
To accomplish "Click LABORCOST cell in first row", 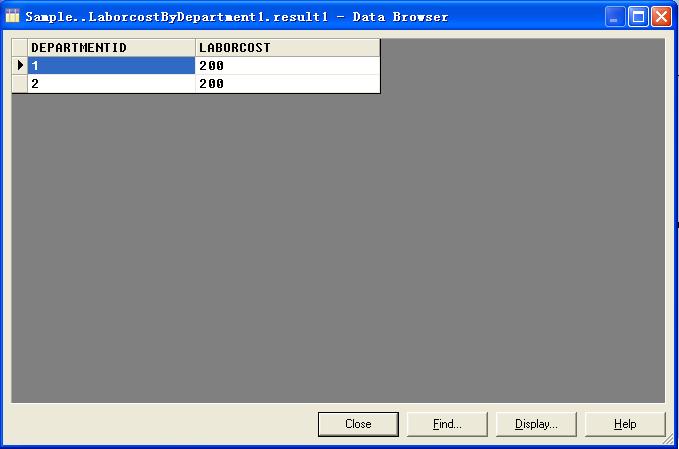I will pos(288,65).
